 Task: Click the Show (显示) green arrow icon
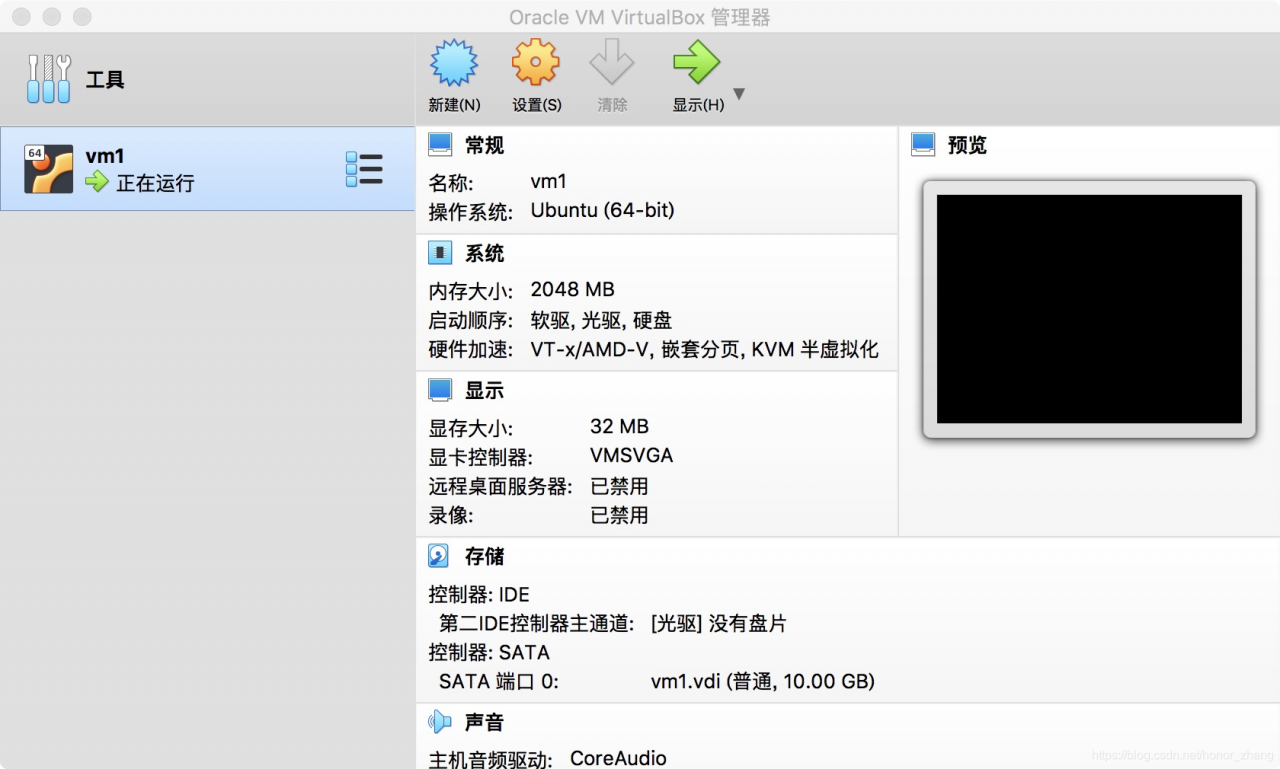coord(697,62)
